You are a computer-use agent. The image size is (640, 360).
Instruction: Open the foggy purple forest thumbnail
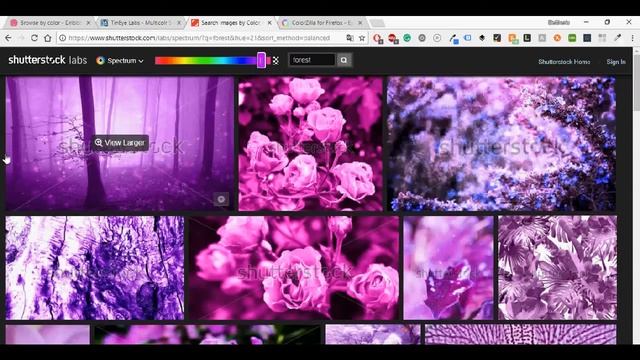[120, 144]
